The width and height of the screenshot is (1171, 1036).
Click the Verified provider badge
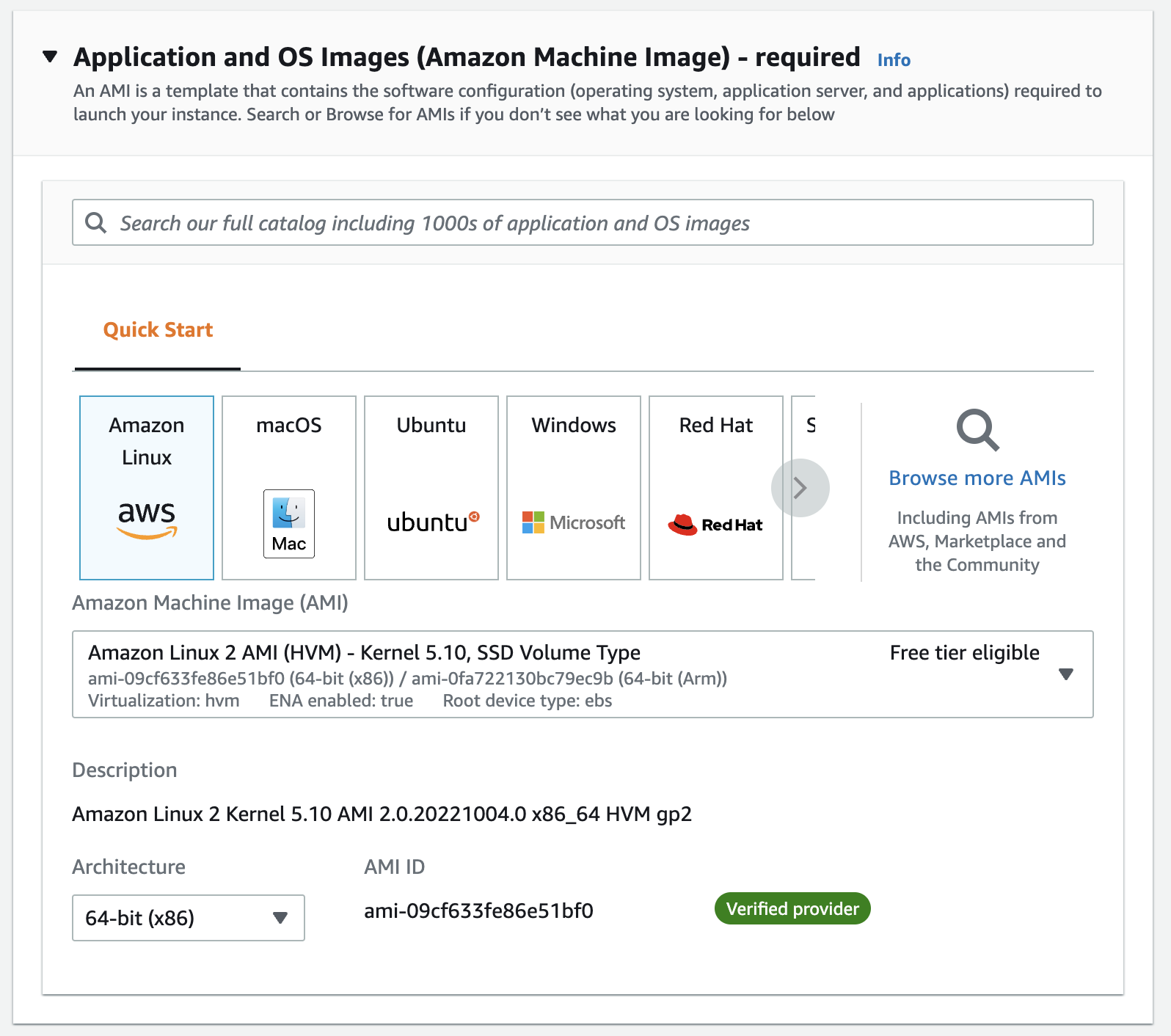click(792, 909)
